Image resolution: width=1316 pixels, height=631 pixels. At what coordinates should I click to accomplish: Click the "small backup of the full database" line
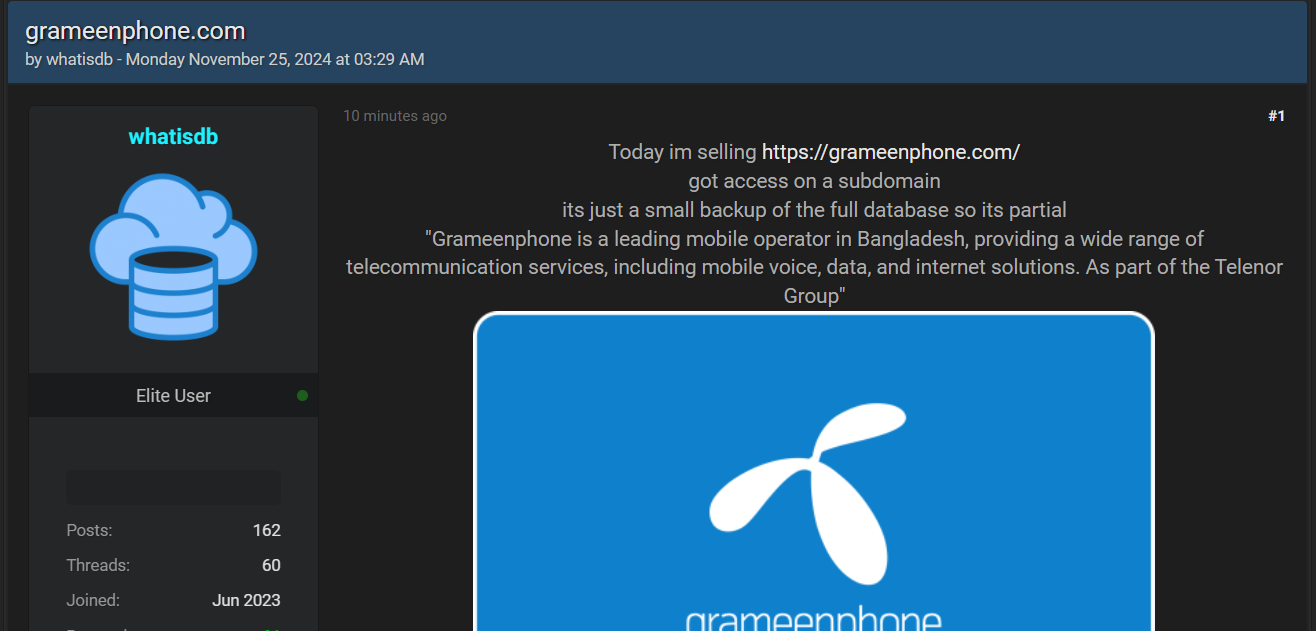814,210
